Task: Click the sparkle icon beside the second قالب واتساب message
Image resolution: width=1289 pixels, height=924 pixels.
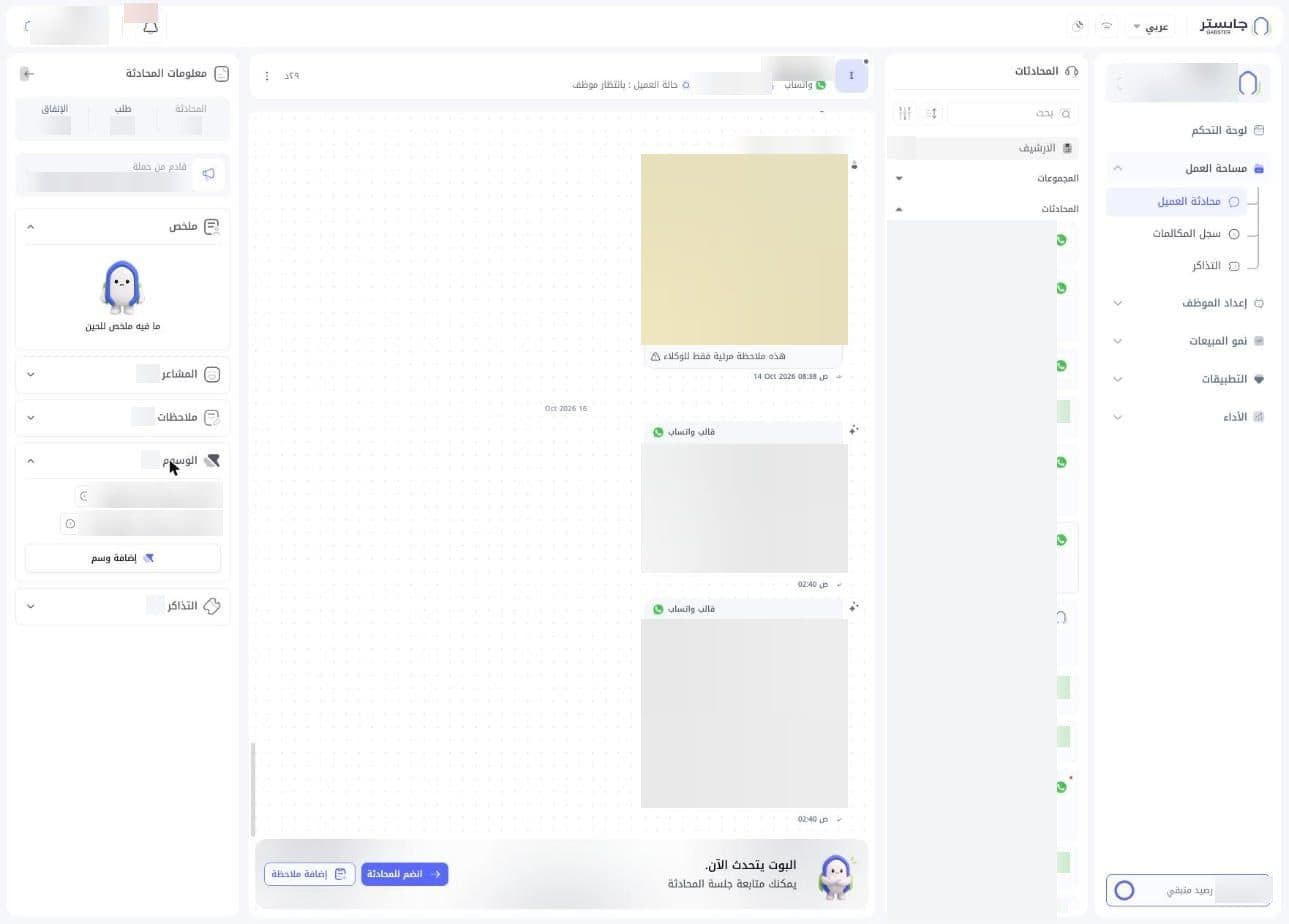Action: (853, 607)
